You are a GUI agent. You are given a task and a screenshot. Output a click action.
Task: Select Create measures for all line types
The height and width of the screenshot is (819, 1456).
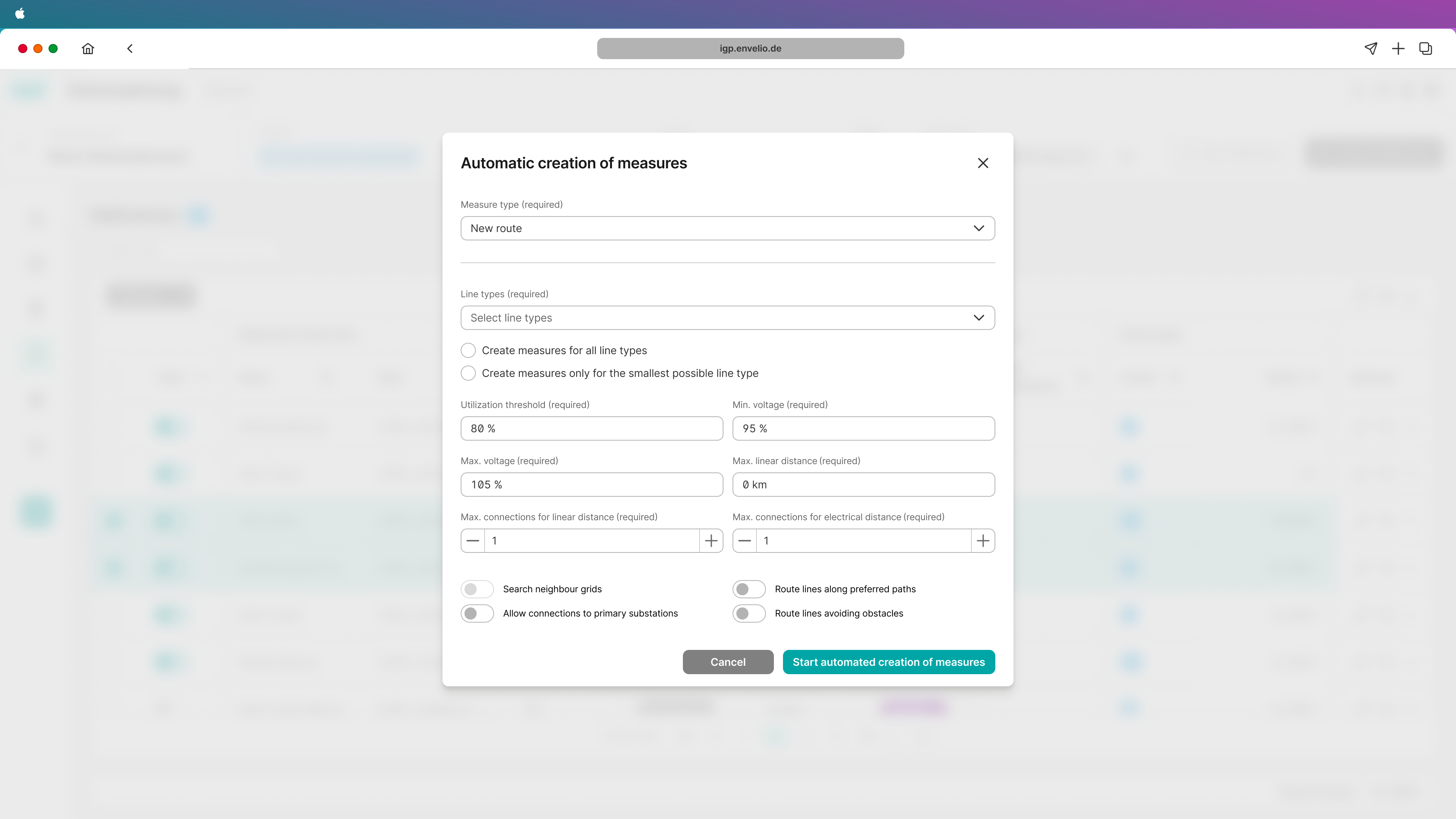tap(468, 350)
